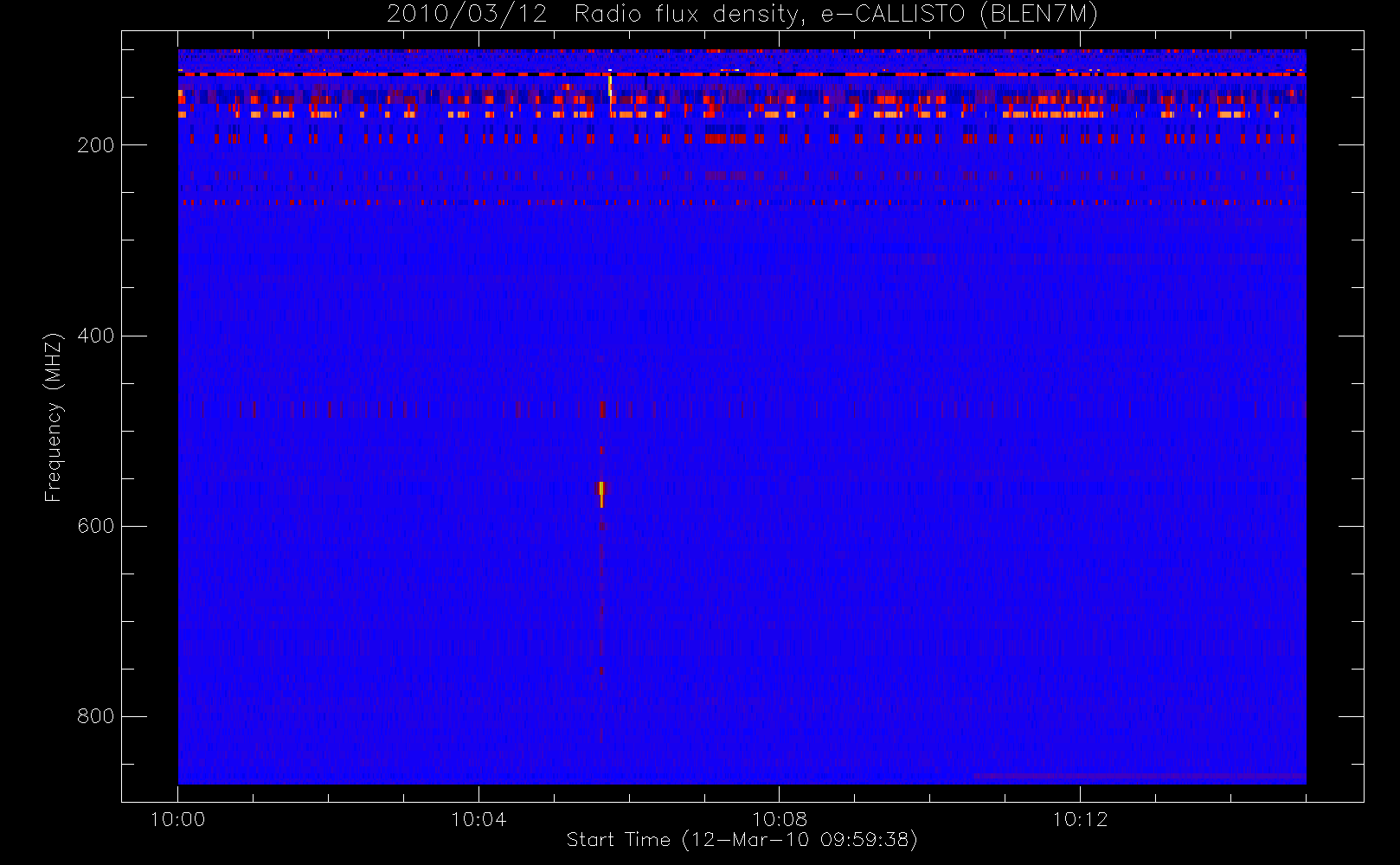
Task: Click the yellow spike near 100 MHz at 10:05
Action: tap(610, 86)
